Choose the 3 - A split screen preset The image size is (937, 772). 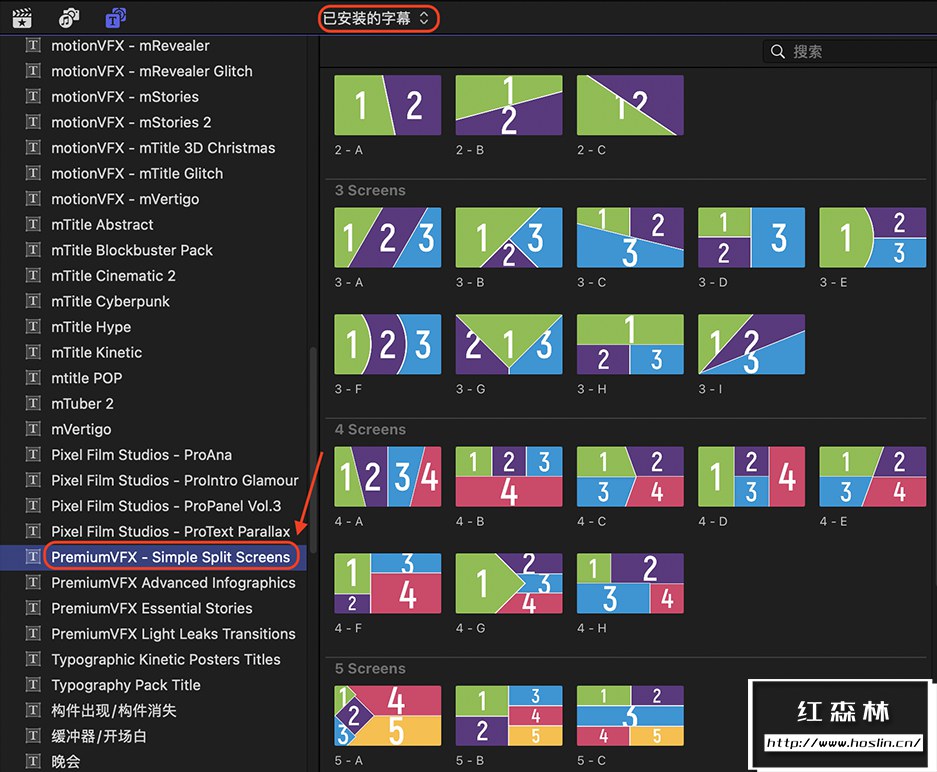click(387, 237)
